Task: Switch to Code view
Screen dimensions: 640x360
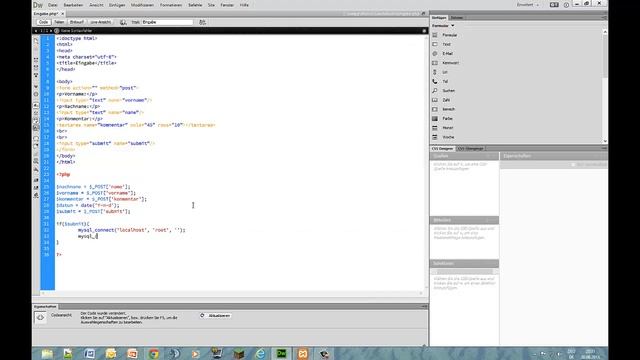Action: tap(43, 22)
